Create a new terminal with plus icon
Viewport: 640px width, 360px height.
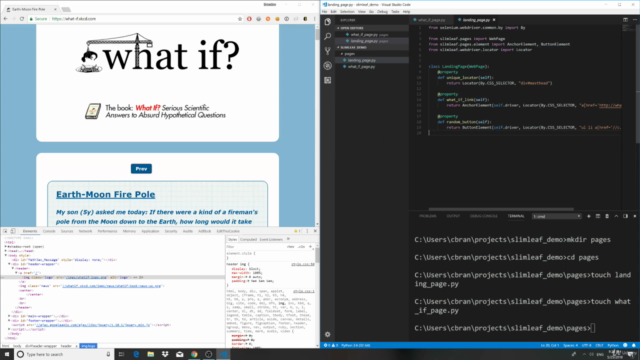[x=589, y=216]
